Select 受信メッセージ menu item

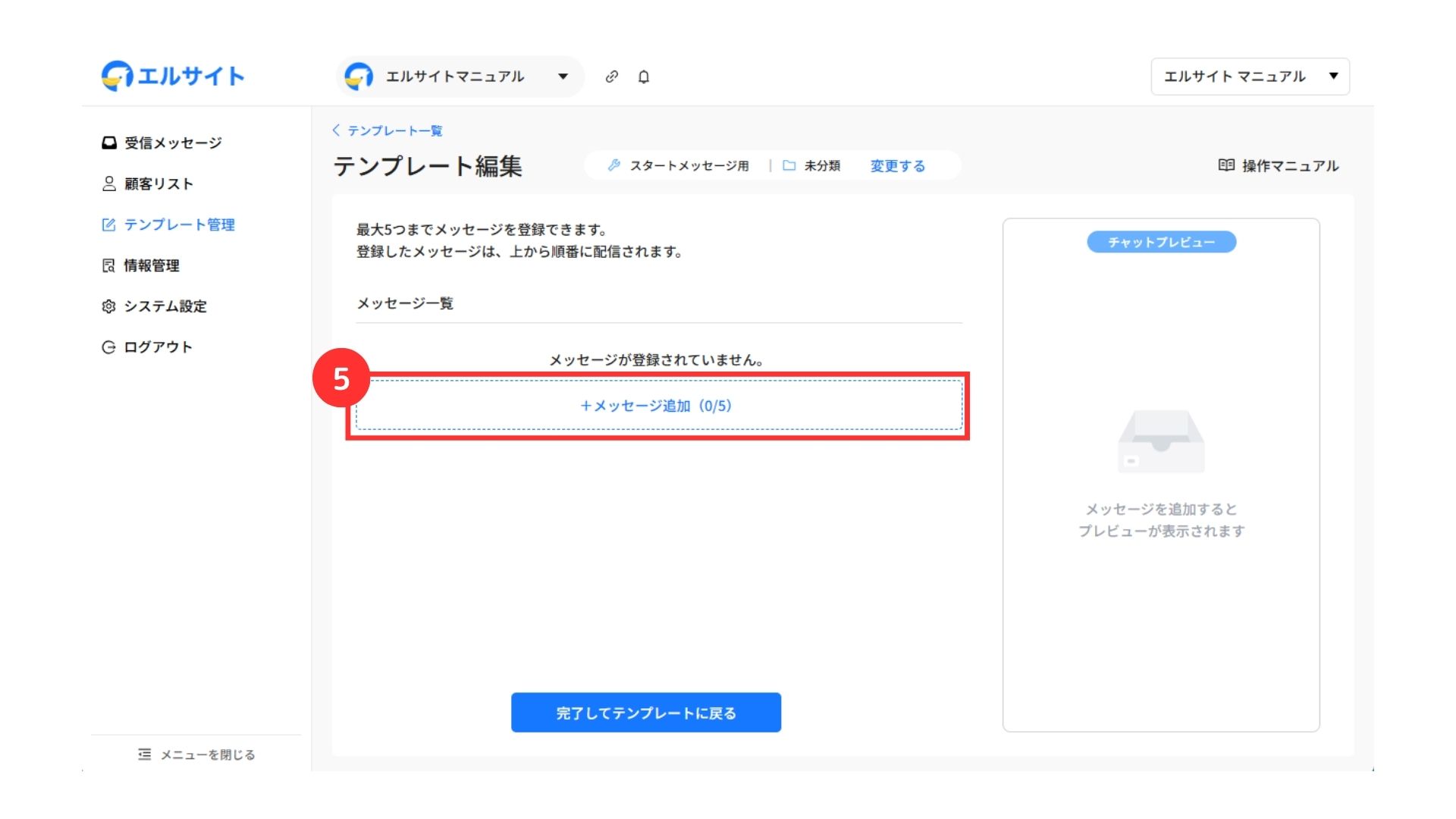point(173,143)
